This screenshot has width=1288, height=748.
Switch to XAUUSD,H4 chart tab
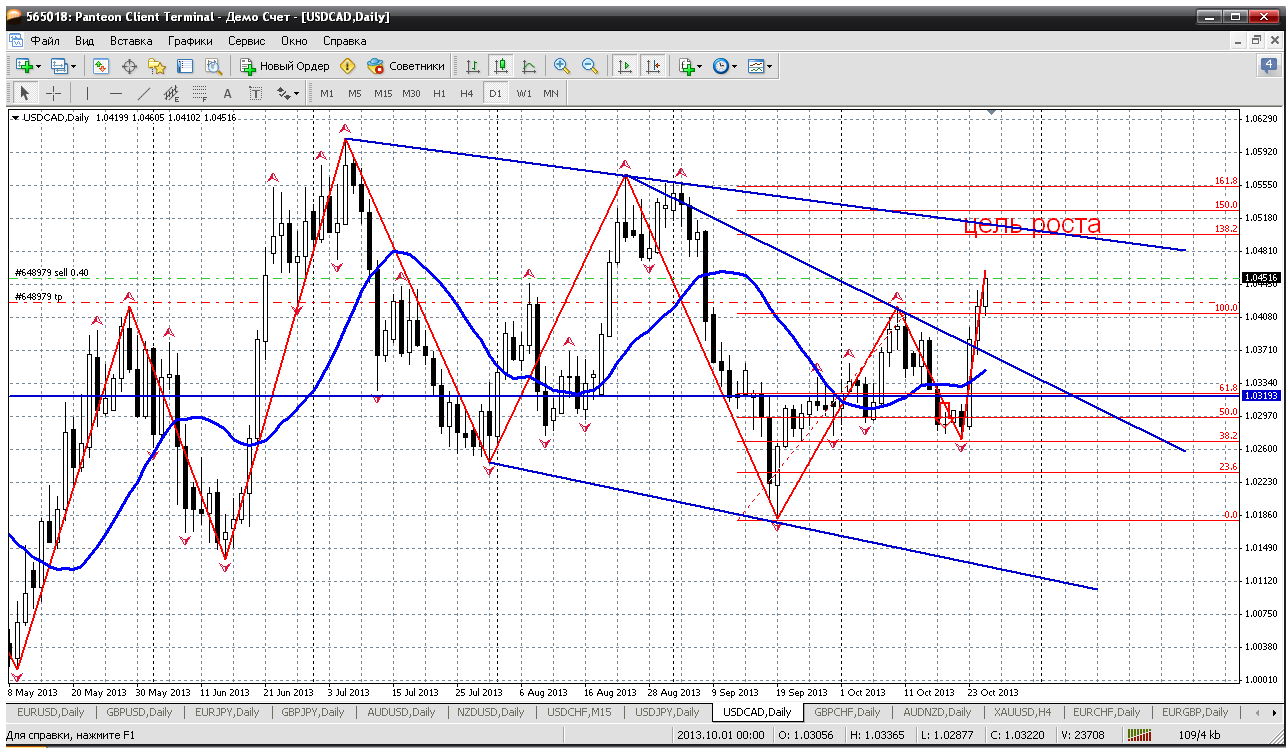pos(1021,712)
